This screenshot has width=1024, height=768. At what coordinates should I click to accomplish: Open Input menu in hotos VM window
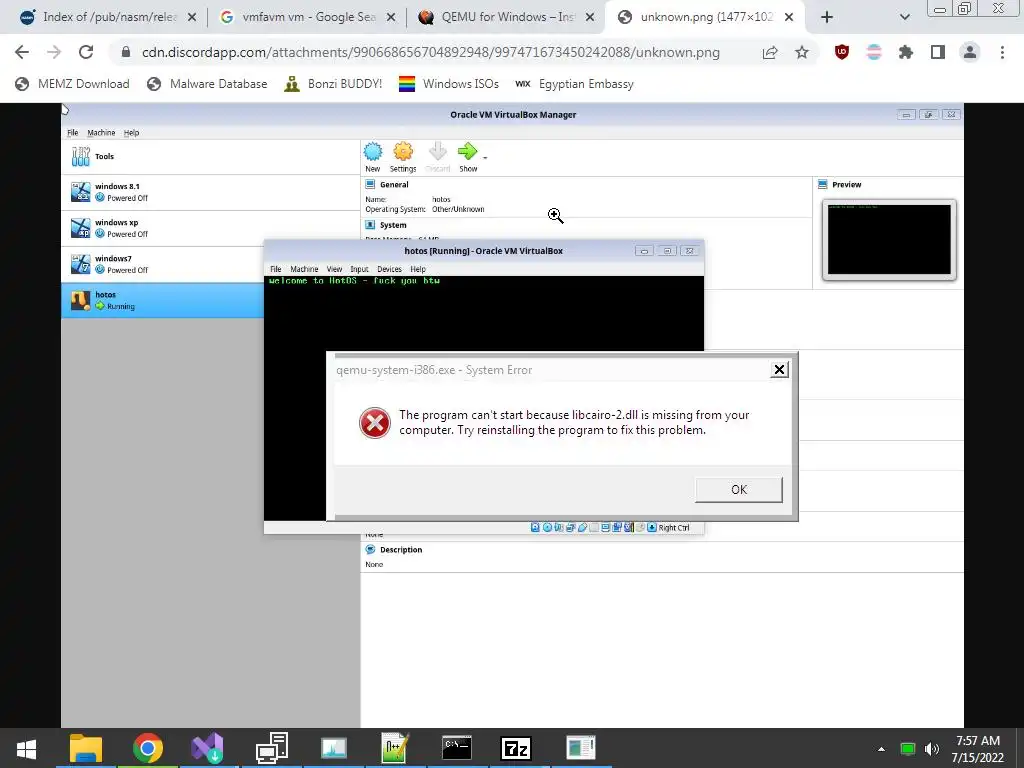point(359,269)
